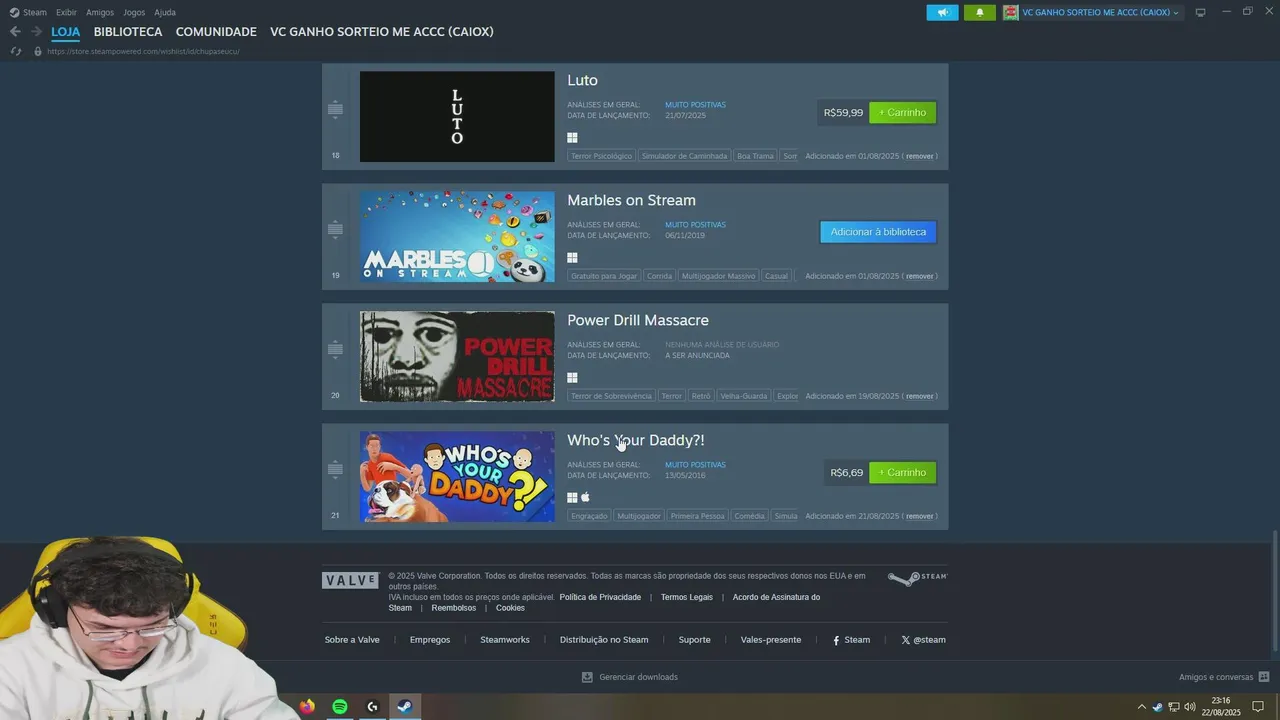Click Apple platform icon for Who's Your Daddy
This screenshot has height=720, width=1280.
[x=586, y=497]
